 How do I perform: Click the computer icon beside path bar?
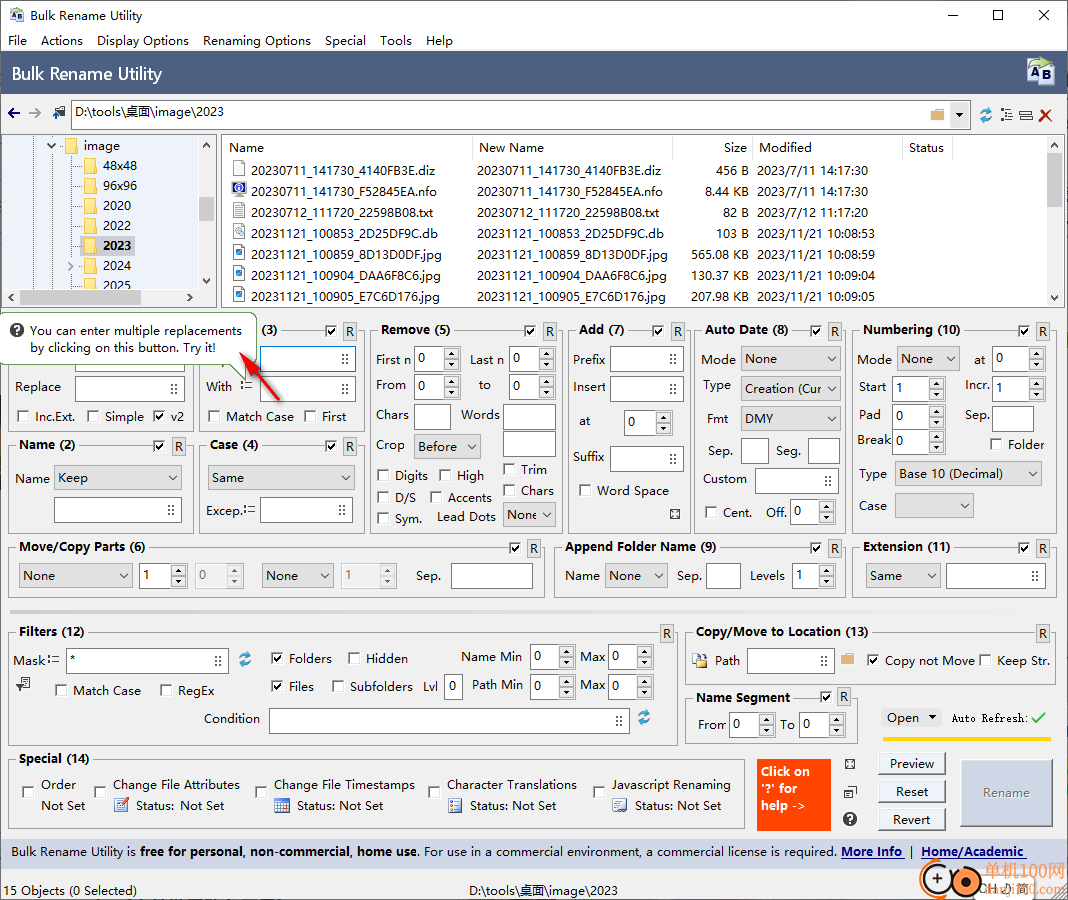click(59, 112)
